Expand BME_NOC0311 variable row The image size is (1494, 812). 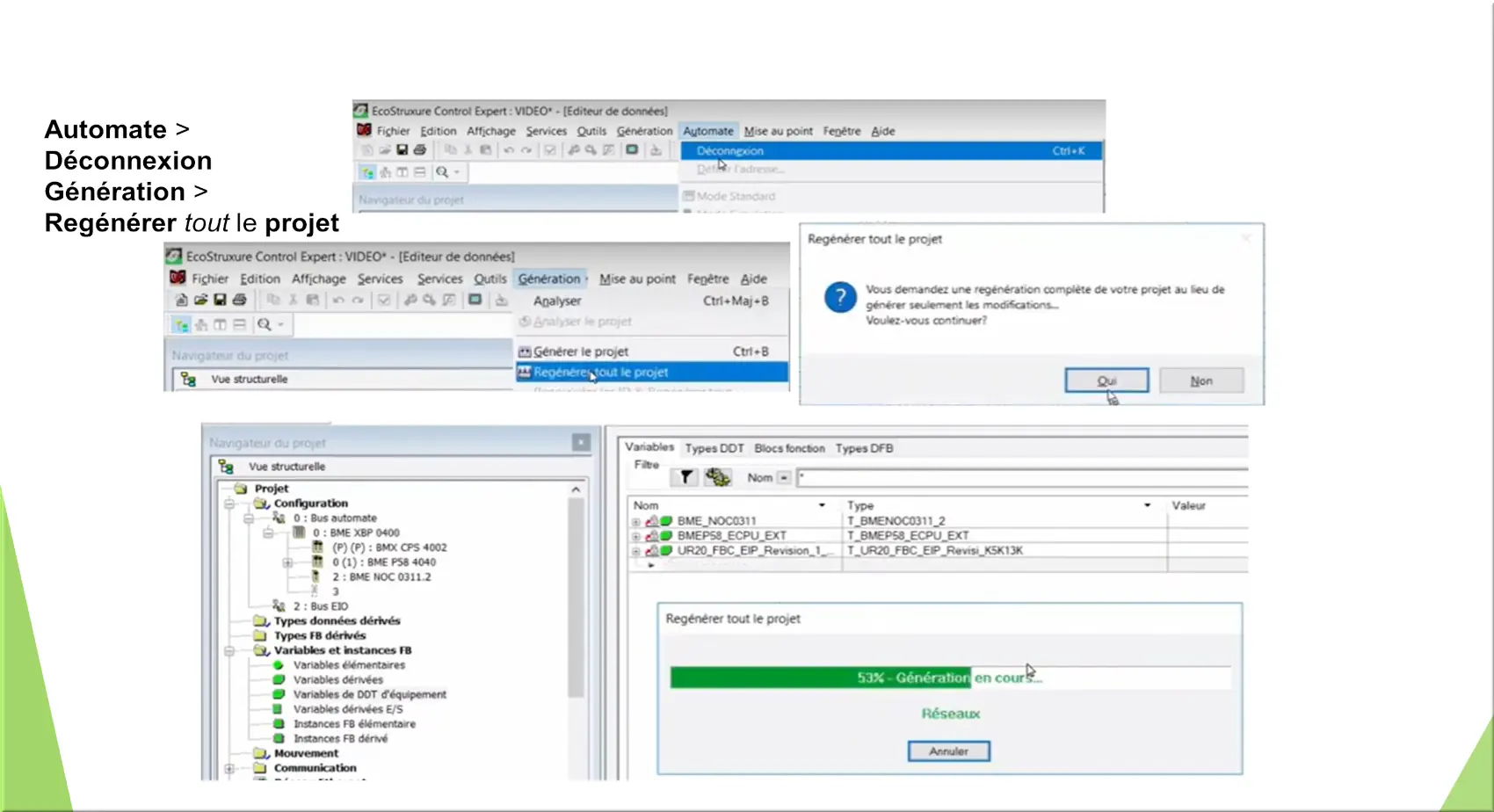pyautogui.click(x=635, y=521)
